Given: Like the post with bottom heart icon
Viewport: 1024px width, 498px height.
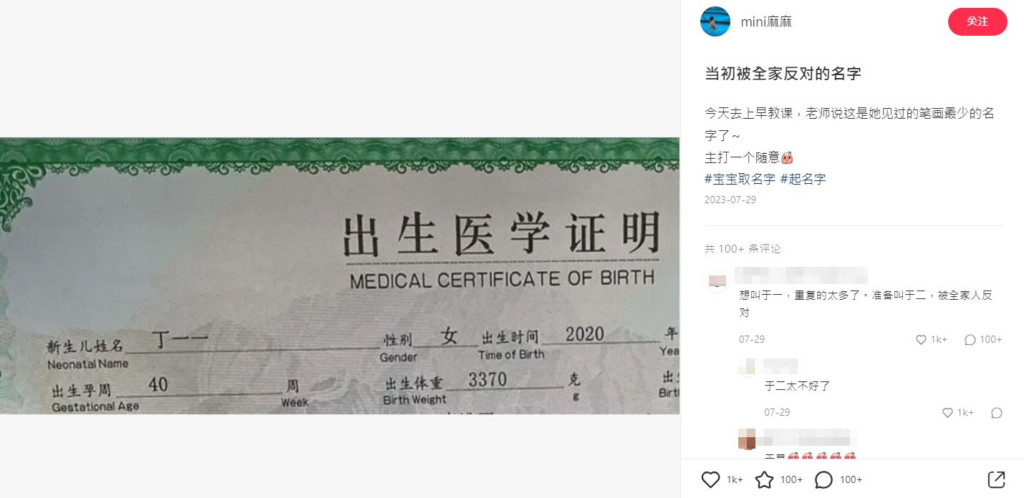Looking at the screenshot, I should [x=711, y=480].
